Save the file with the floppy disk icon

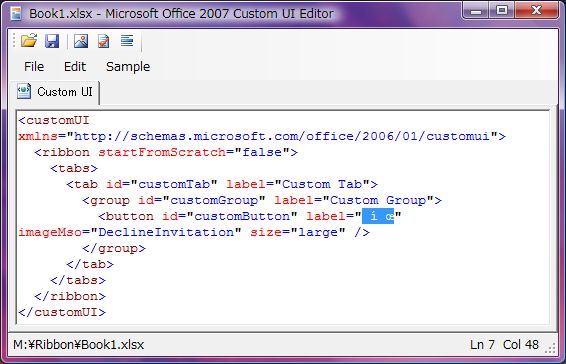click(x=52, y=41)
